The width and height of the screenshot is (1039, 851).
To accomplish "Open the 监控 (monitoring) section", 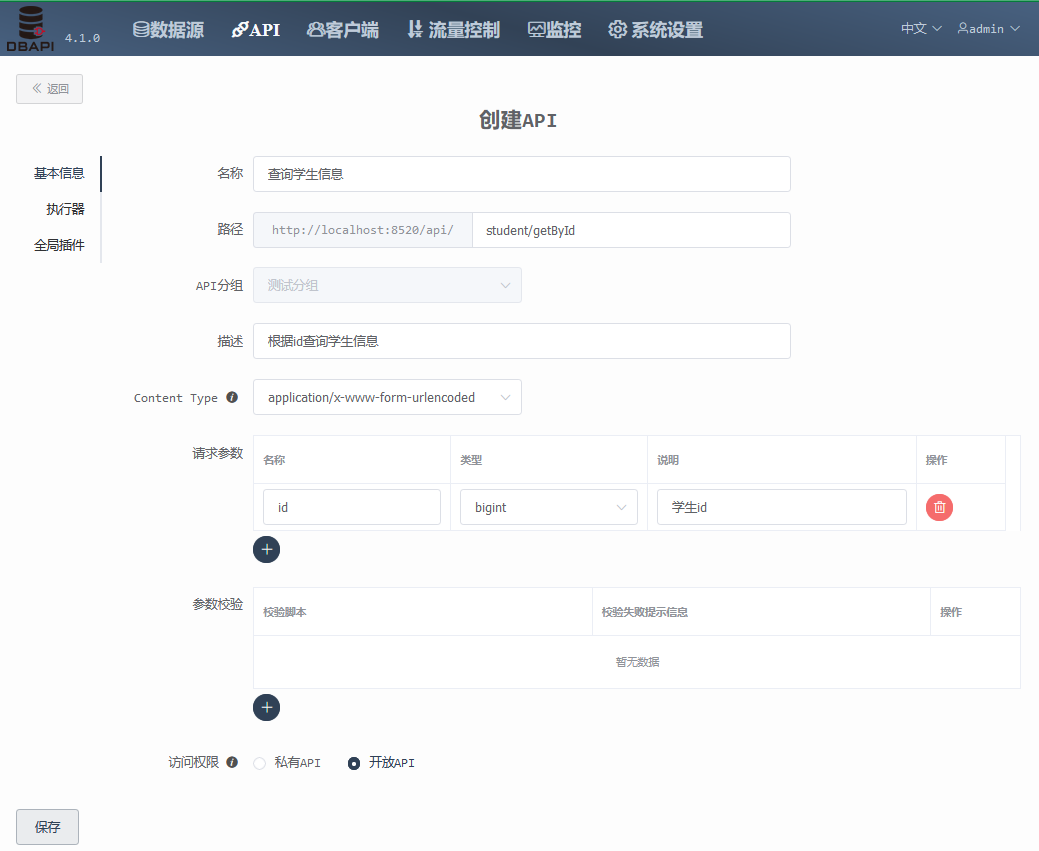I will tap(554, 28).
